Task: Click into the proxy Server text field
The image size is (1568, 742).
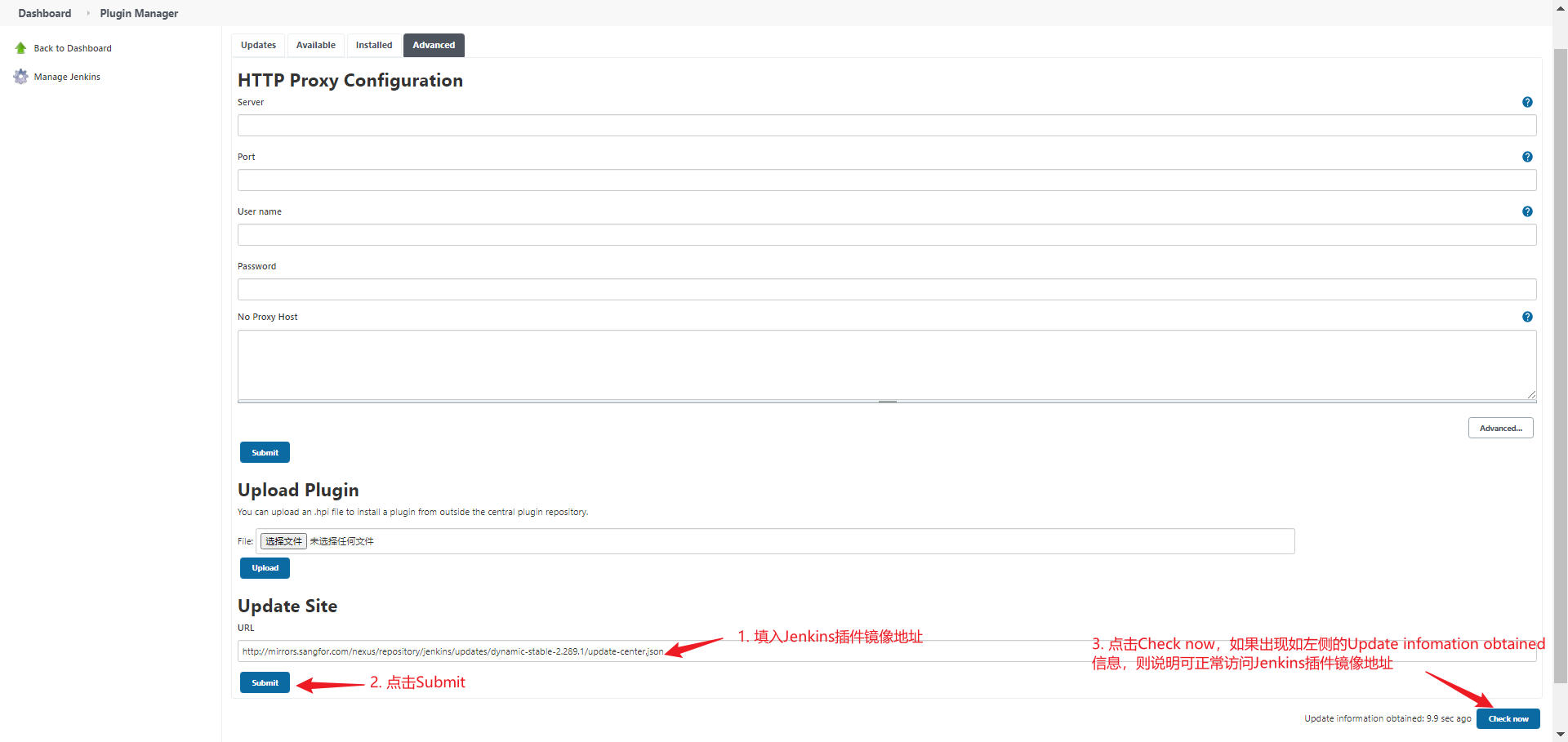Action: 886,126
